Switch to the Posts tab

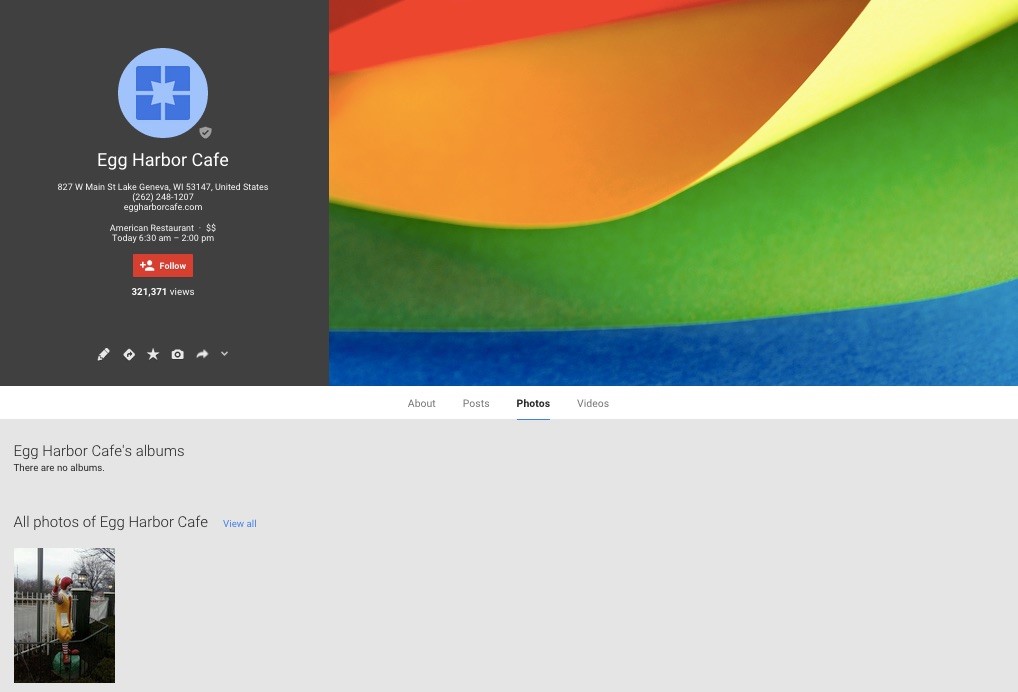[x=476, y=403]
